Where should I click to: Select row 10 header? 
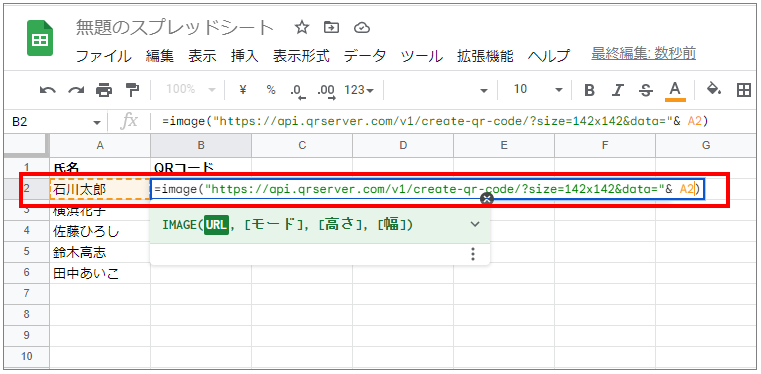(27, 357)
